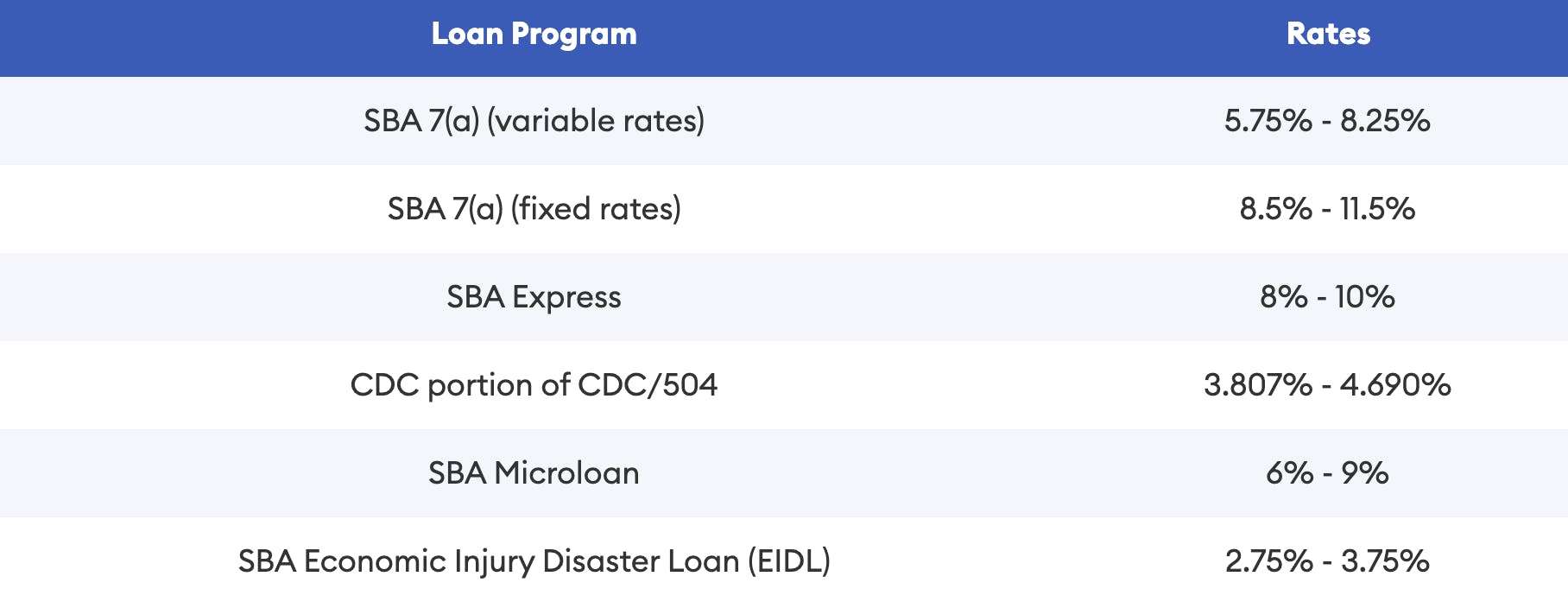Click the word "Express" in SBA Express
The height and width of the screenshot is (608, 1568).
pos(566,297)
